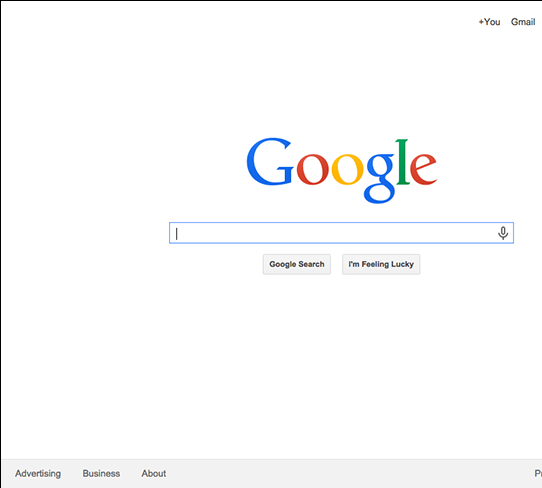The width and height of the screenshot is (542, 488).
Task: Click blank white area above the Google logo
Action: 340,79
